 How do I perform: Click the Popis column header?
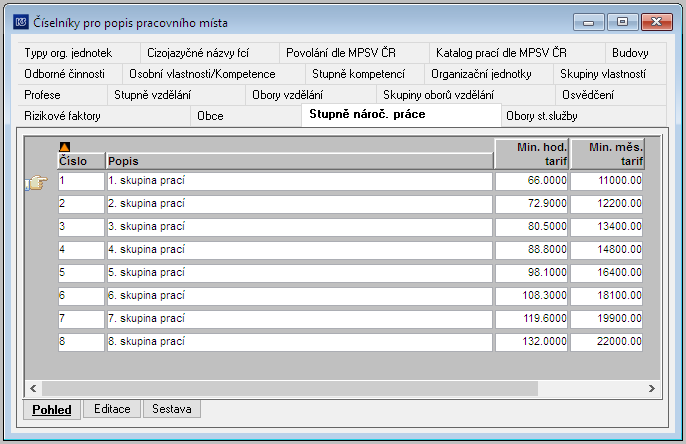300,161
